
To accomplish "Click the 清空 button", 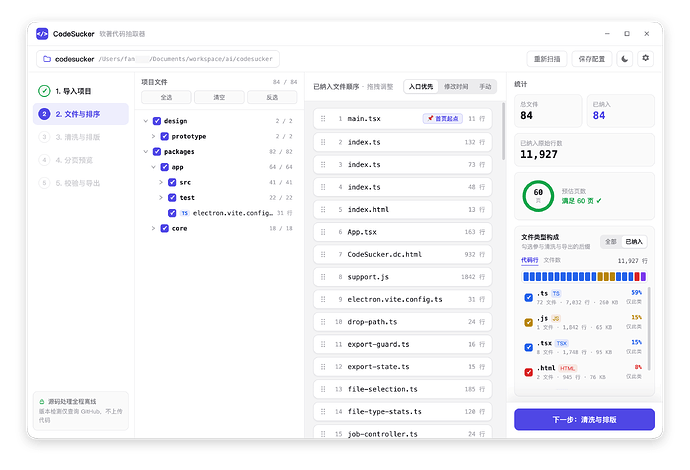I will tap(219, 97).
